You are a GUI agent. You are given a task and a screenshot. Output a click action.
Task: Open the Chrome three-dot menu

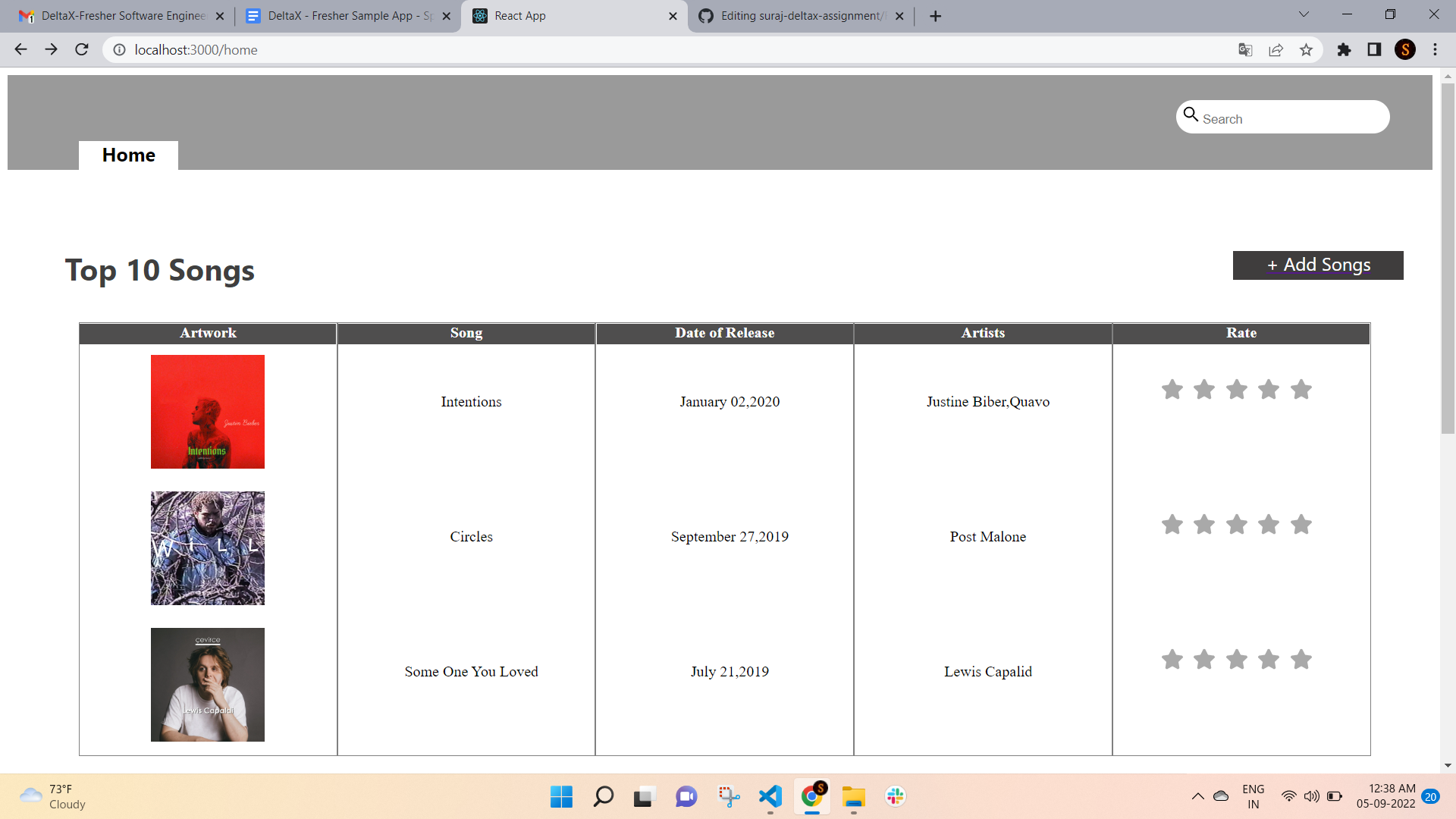[1435, 49]
